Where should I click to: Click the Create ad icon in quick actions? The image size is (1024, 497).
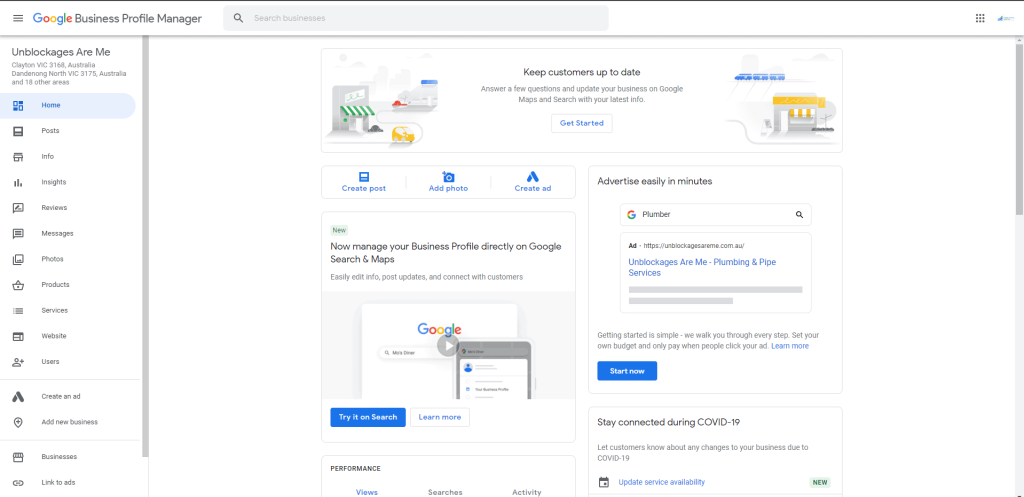(533, 176)
